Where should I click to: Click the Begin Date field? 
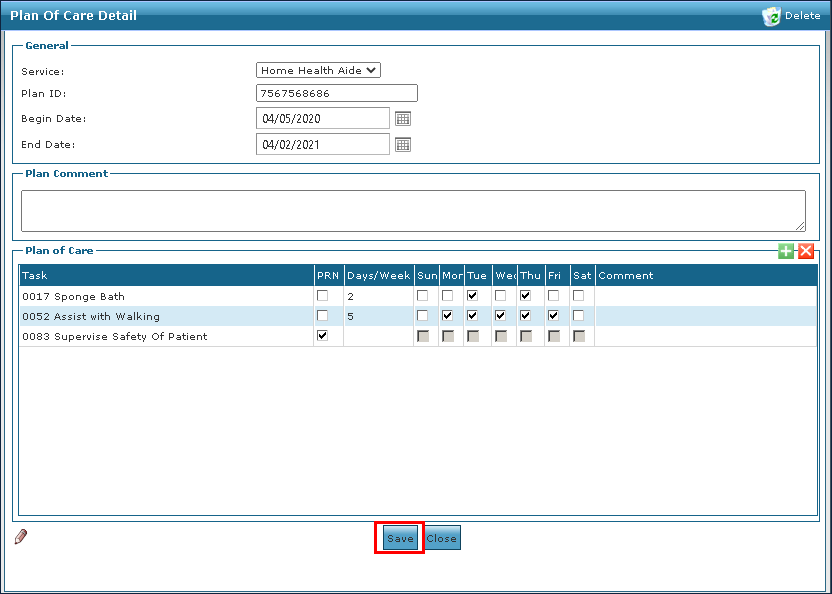[x=322, y=119]
